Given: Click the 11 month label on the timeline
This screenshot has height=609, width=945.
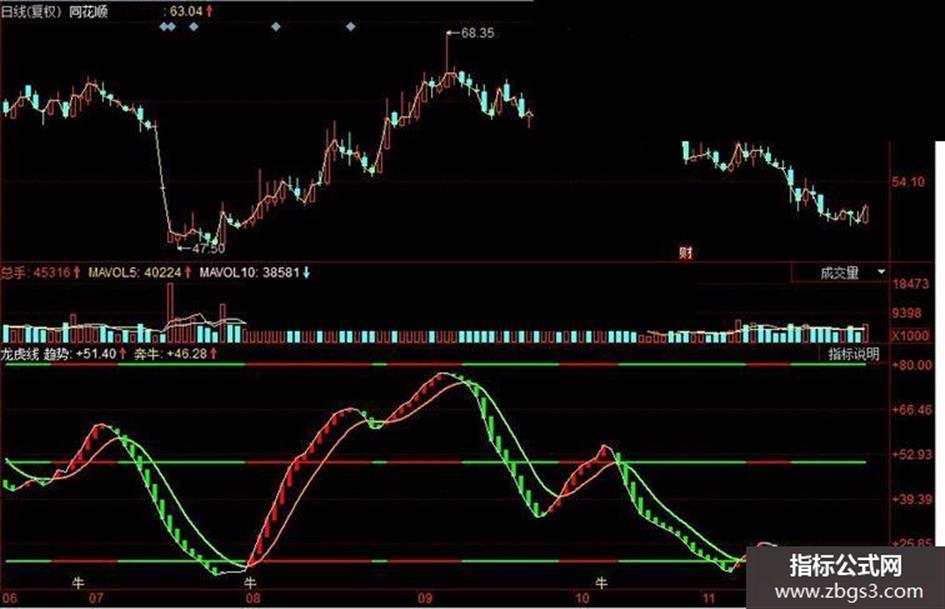Looking at the screenshot, I should pos(708,598).
